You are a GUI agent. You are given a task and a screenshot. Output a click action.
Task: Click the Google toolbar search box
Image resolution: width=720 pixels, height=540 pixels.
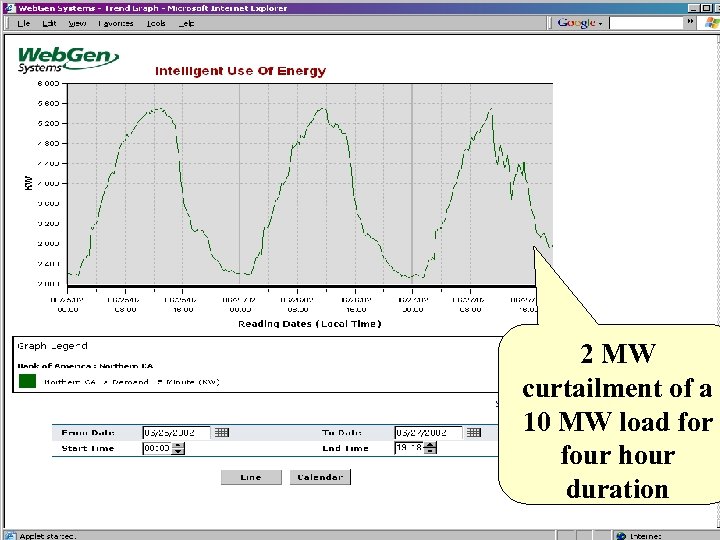(645, 23)
